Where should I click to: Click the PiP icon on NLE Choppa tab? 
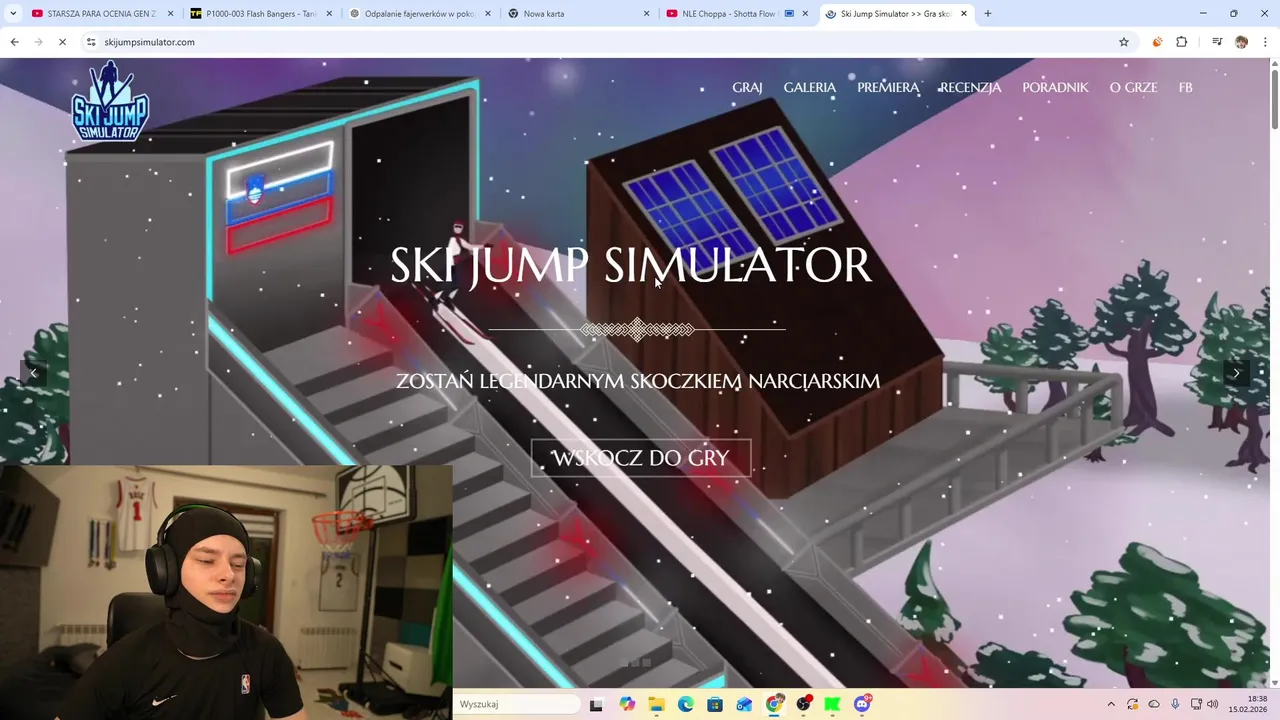[790, 14]
